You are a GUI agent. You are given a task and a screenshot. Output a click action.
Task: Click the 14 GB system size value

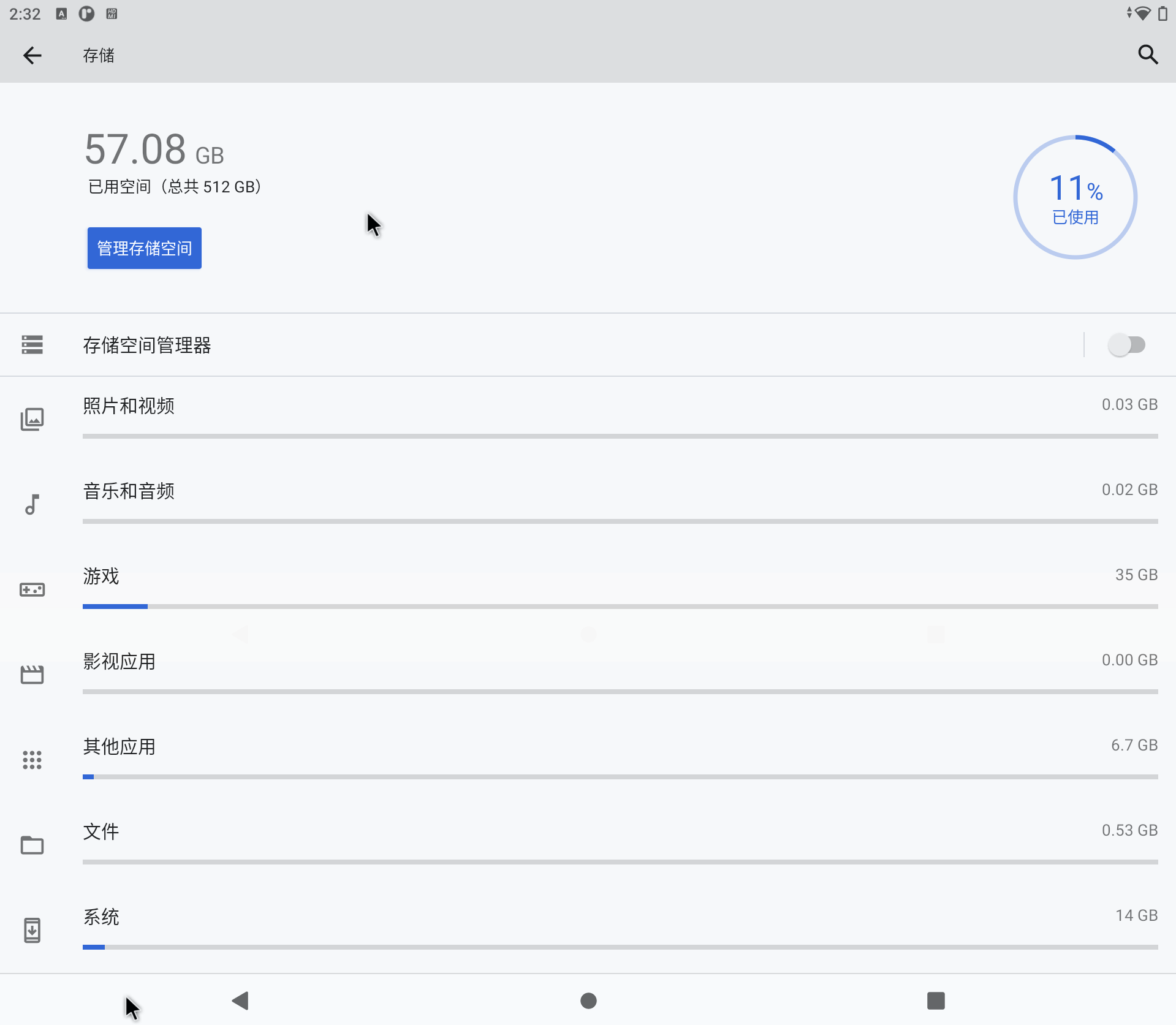point(1136,915)
